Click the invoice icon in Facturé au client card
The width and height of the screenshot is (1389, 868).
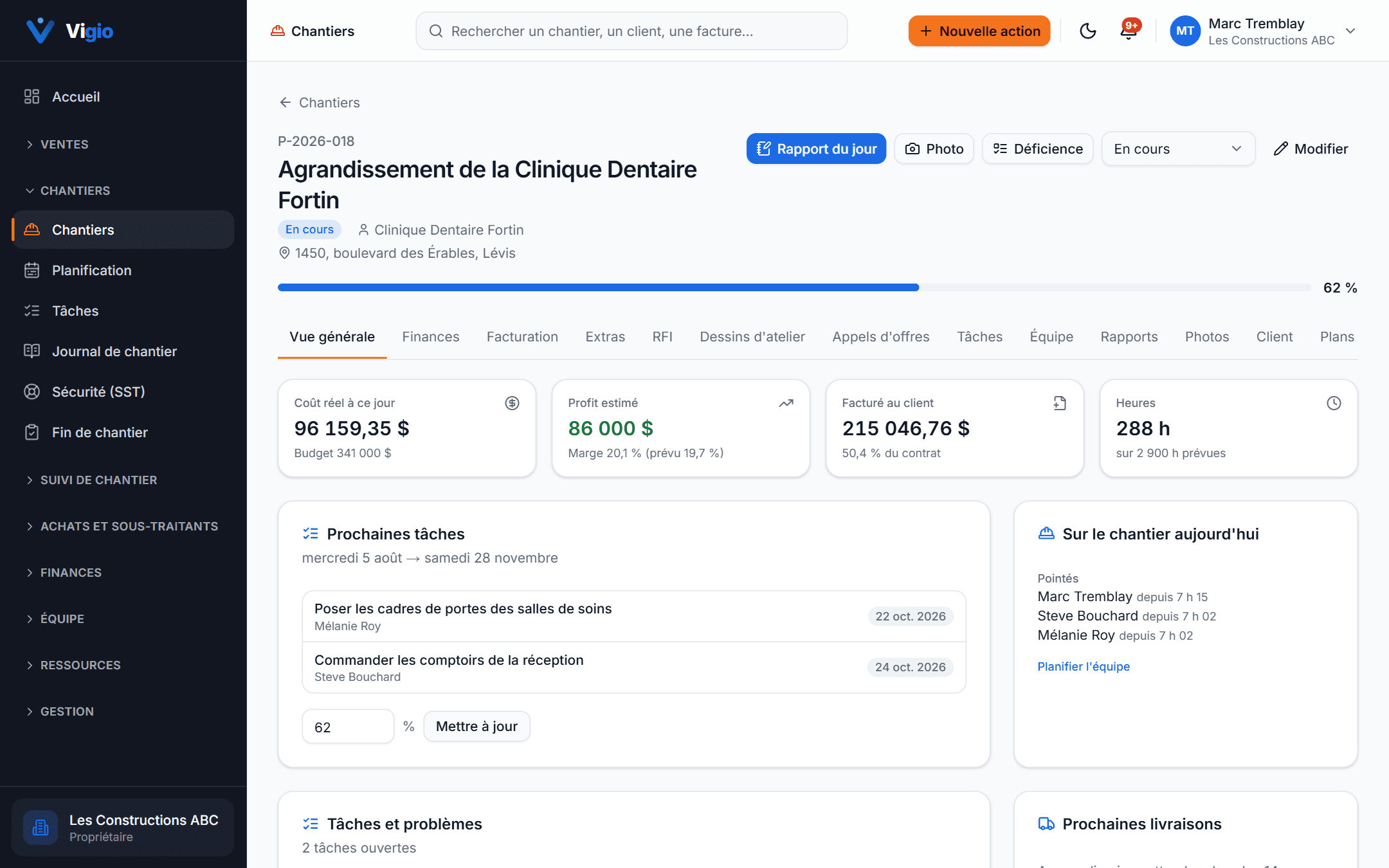pyautogui.click(x=1060, y=403)
